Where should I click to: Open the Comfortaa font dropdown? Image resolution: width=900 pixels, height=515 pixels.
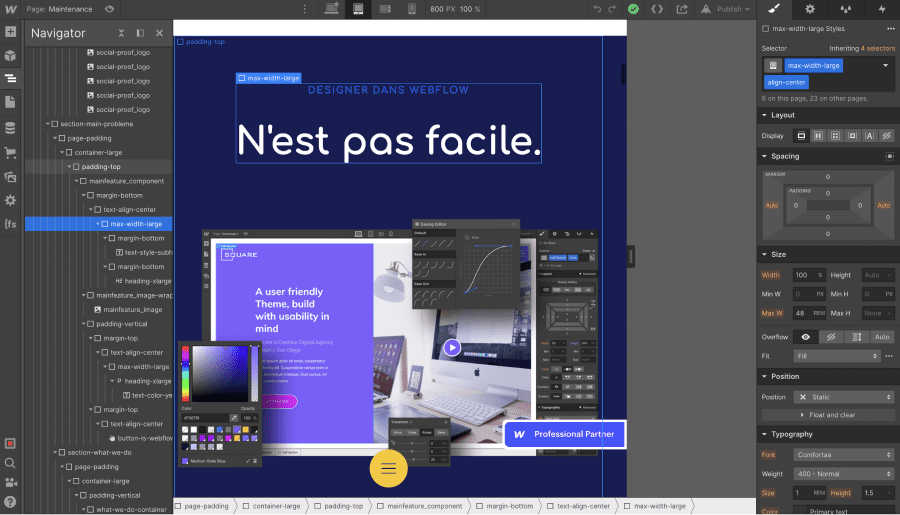[844, 455]
